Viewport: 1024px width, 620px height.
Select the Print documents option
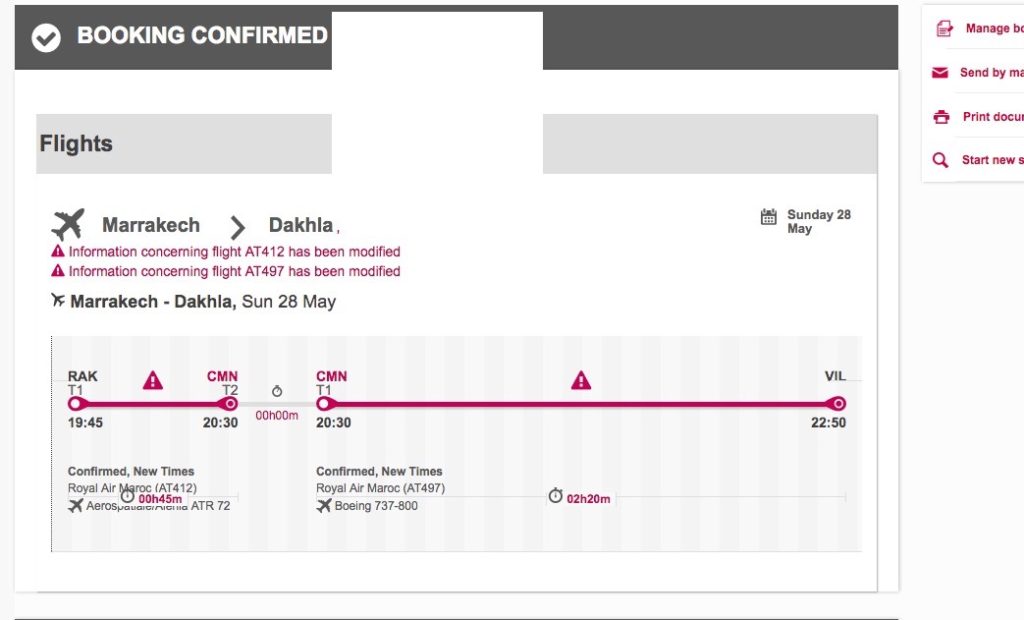992,117
